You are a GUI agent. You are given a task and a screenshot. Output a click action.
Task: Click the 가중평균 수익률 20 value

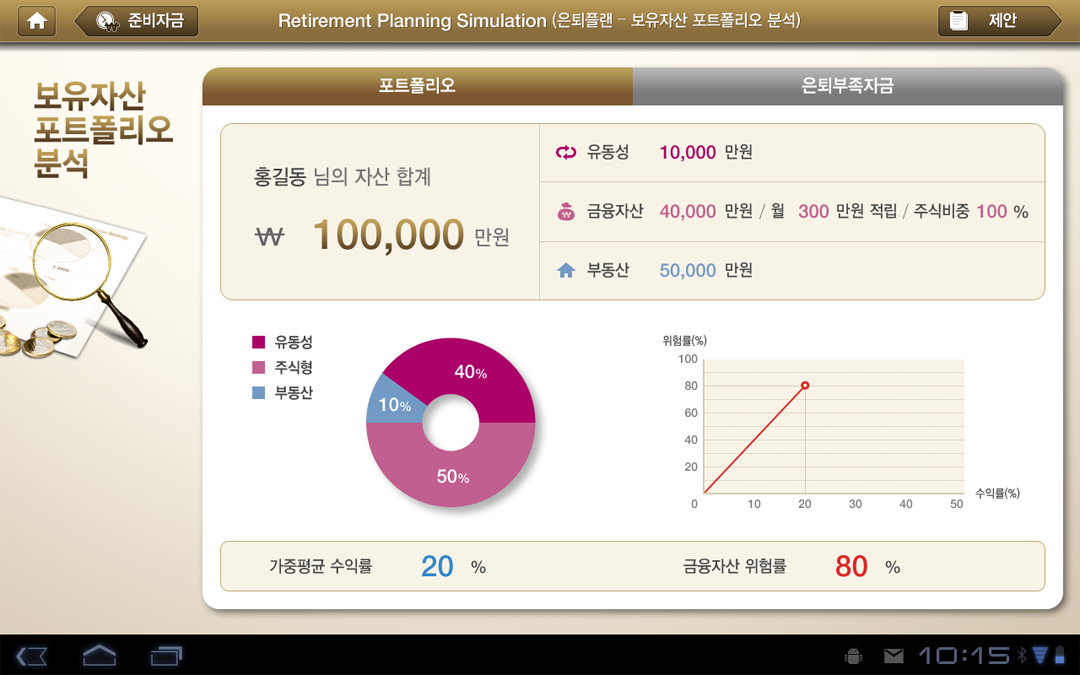click(x=437, y=567)
